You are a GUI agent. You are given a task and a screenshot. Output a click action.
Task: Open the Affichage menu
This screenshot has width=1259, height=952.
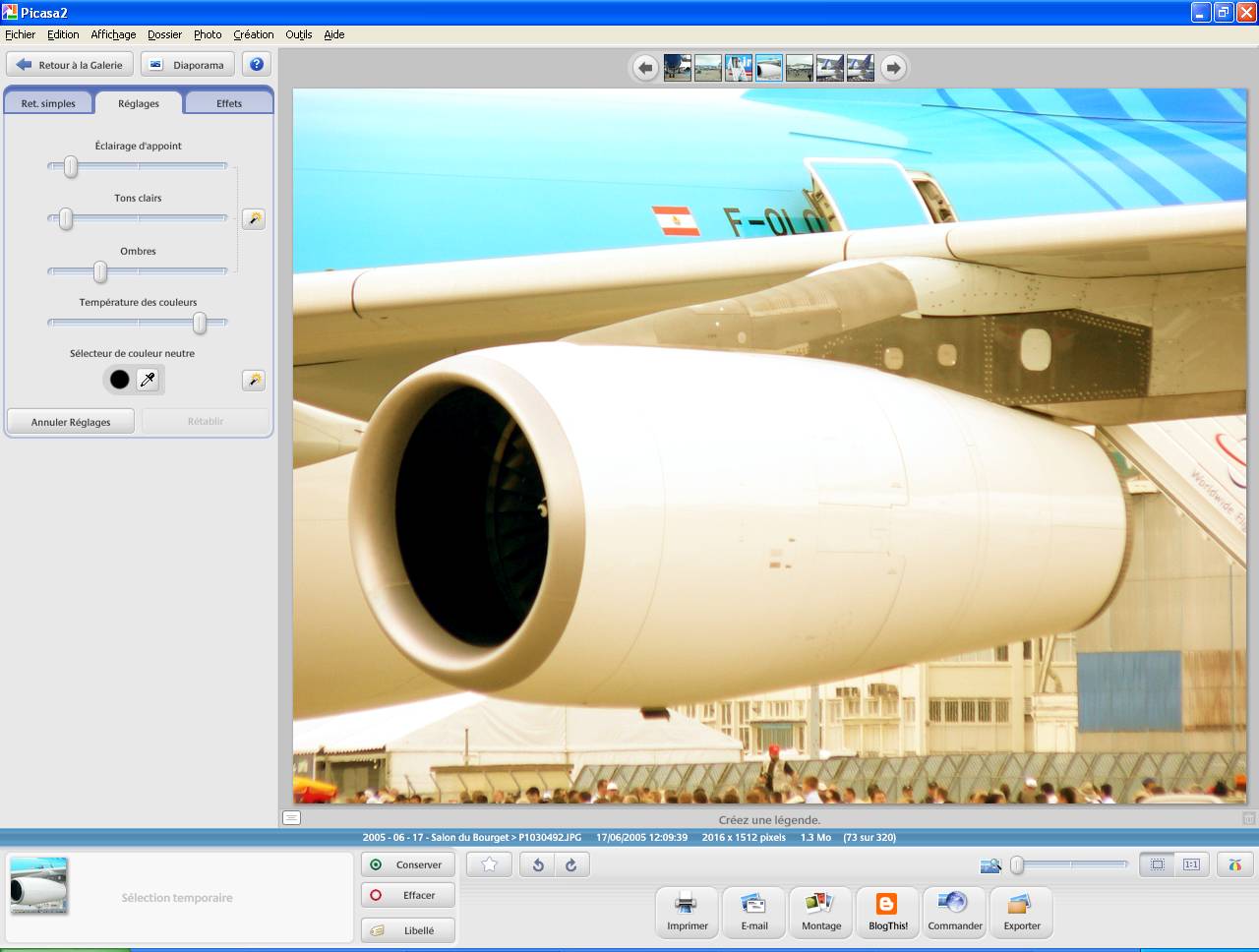[x=113, y=34]
